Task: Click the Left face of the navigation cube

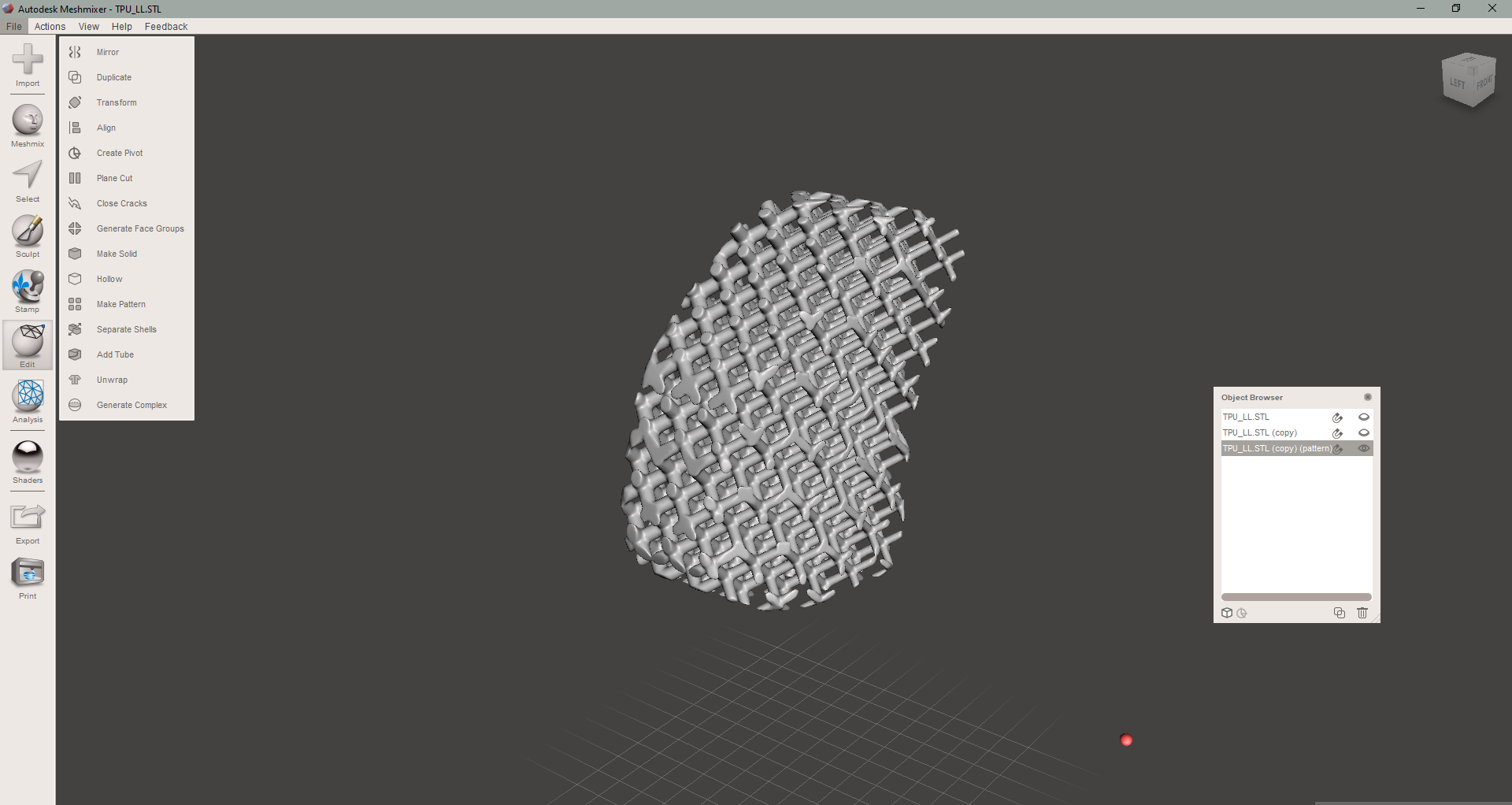Action: click(x=1455, y=83)
